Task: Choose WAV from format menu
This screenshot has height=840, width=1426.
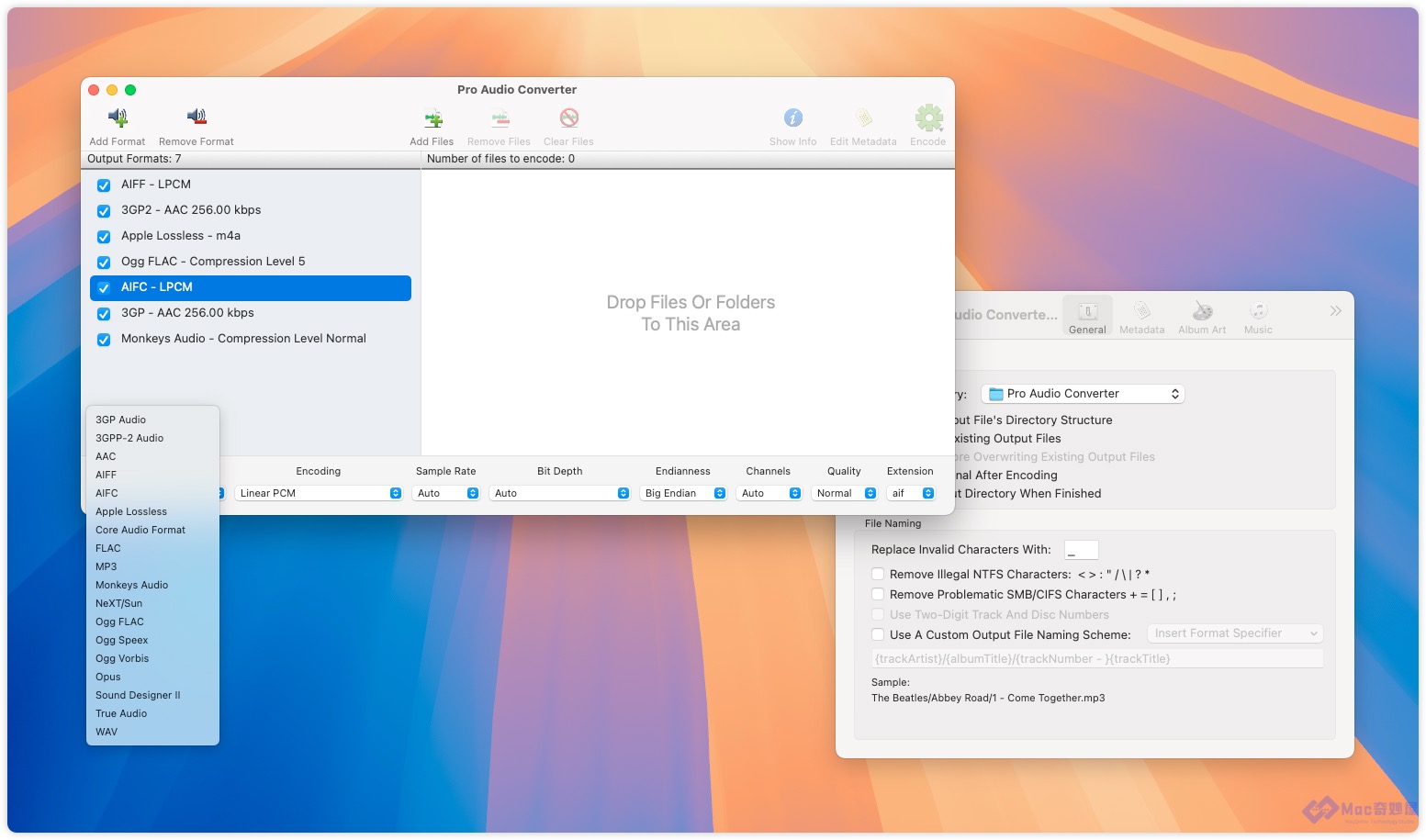Action: (x=152, y=732)
